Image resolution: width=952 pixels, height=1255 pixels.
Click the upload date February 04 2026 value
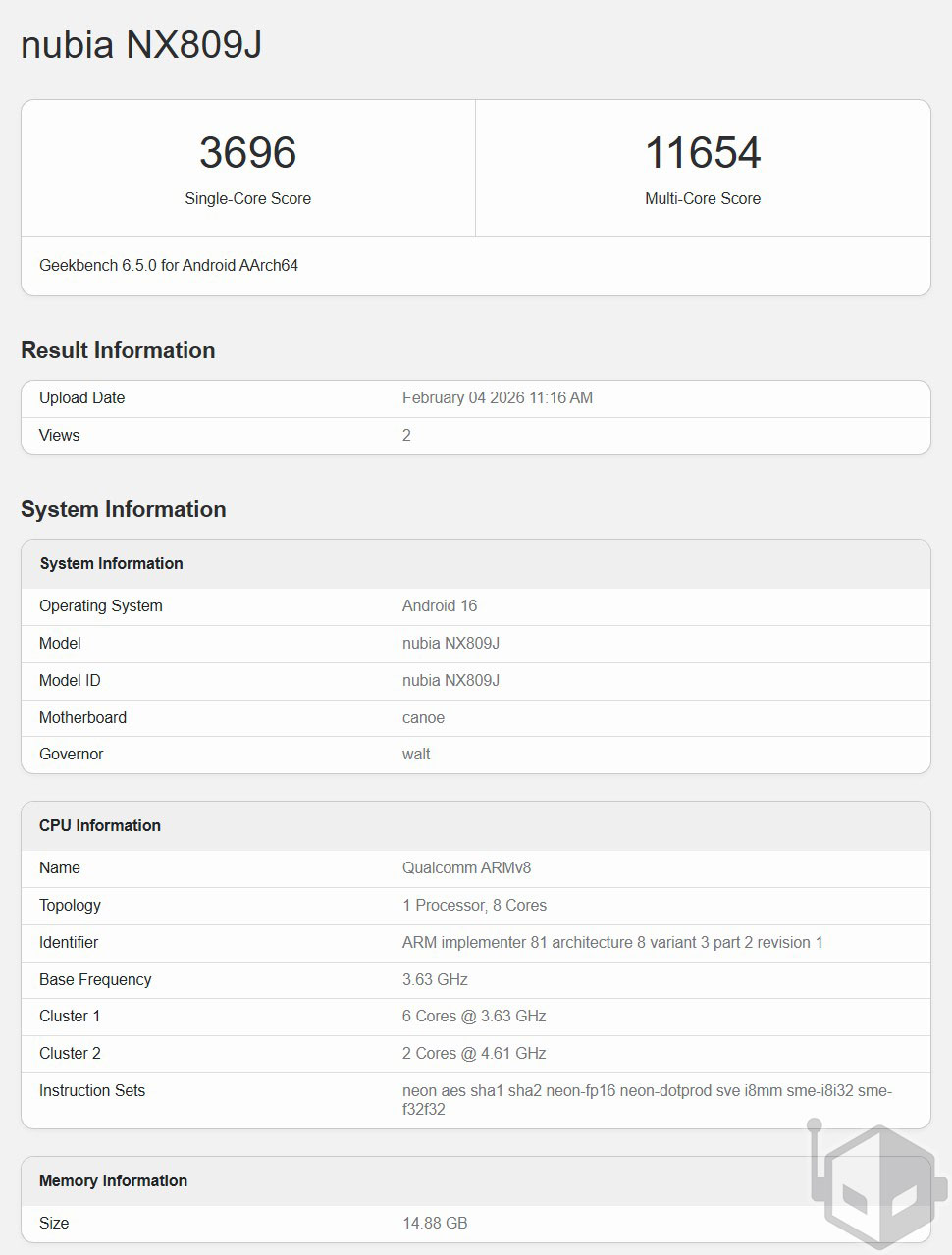[x=497, y=397]
